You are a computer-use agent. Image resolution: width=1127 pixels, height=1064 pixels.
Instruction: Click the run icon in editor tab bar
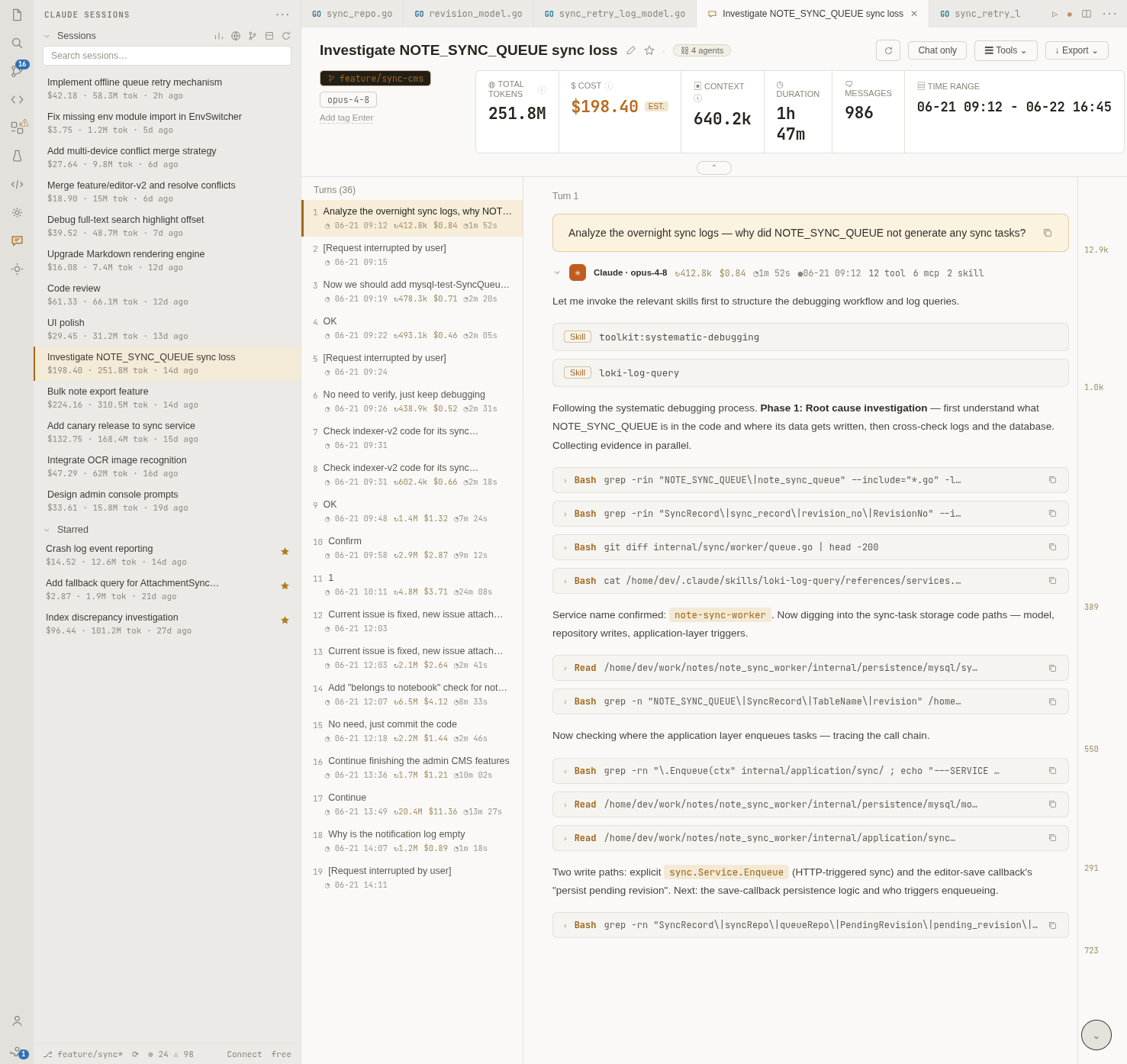click(1055, 14)
